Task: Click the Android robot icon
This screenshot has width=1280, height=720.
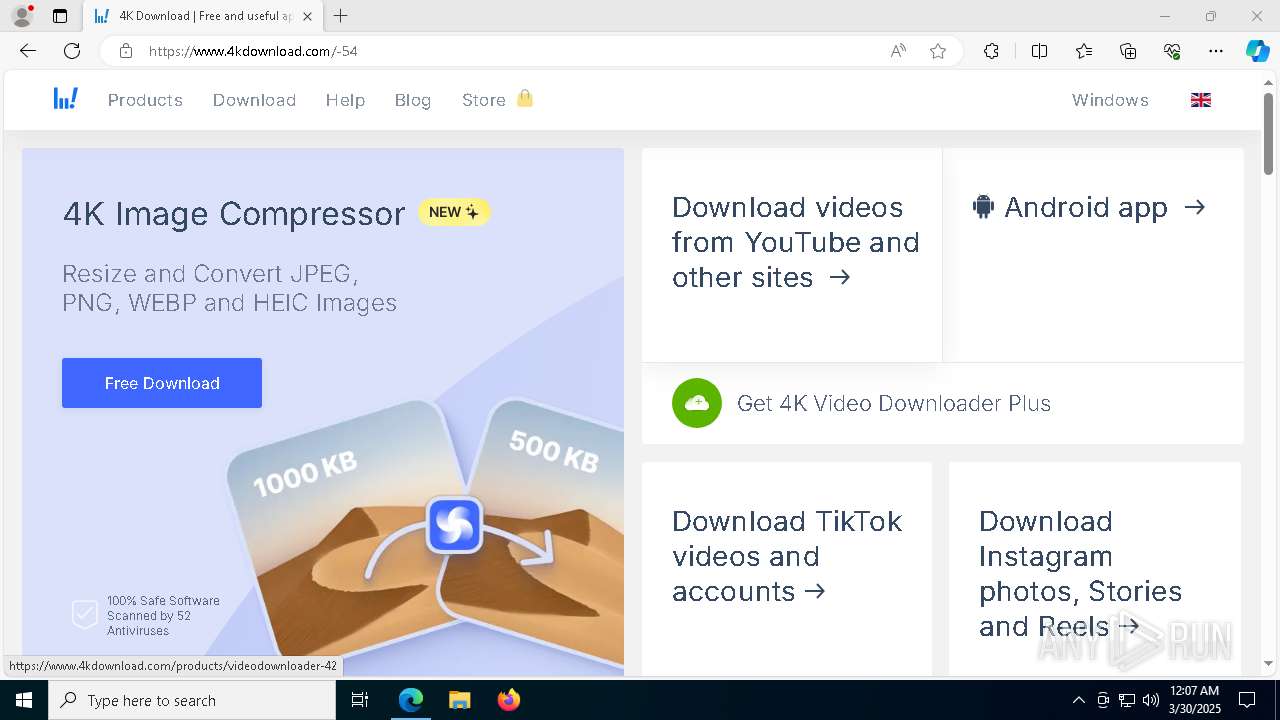Action: (x=983, y=207)
